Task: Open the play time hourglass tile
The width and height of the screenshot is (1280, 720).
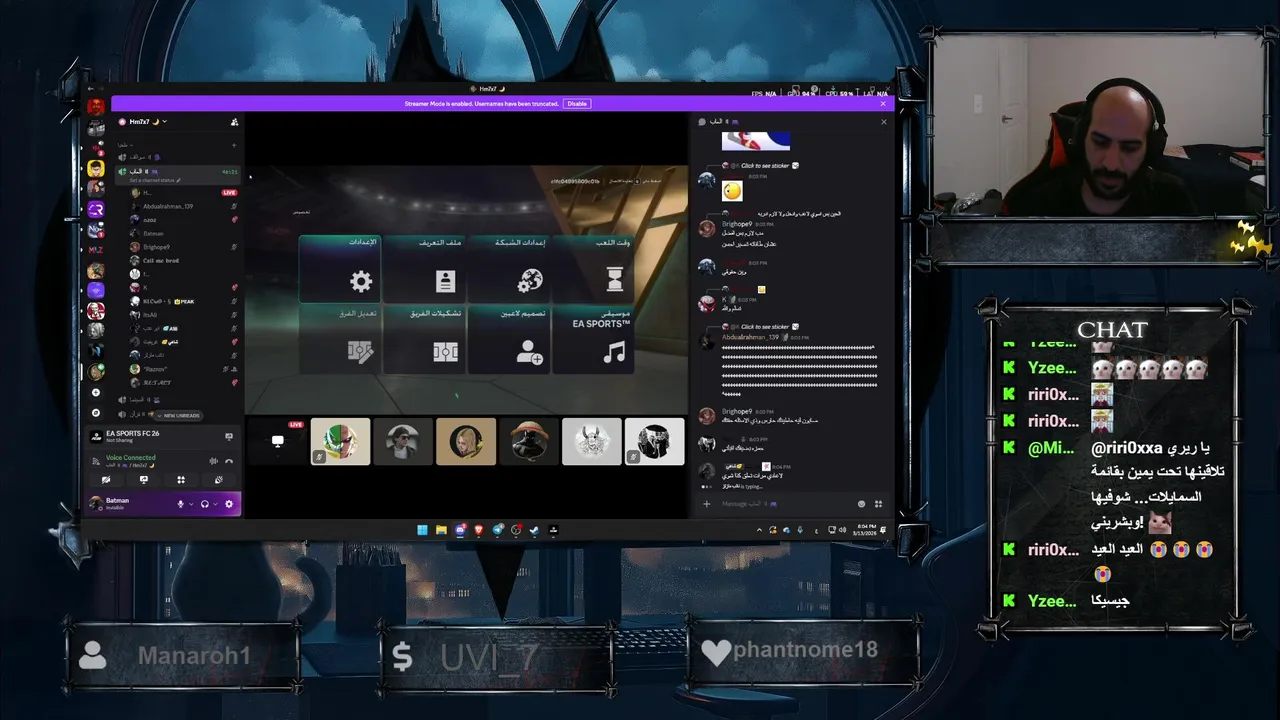Action: pyautogui.click(x=593, y=269)
